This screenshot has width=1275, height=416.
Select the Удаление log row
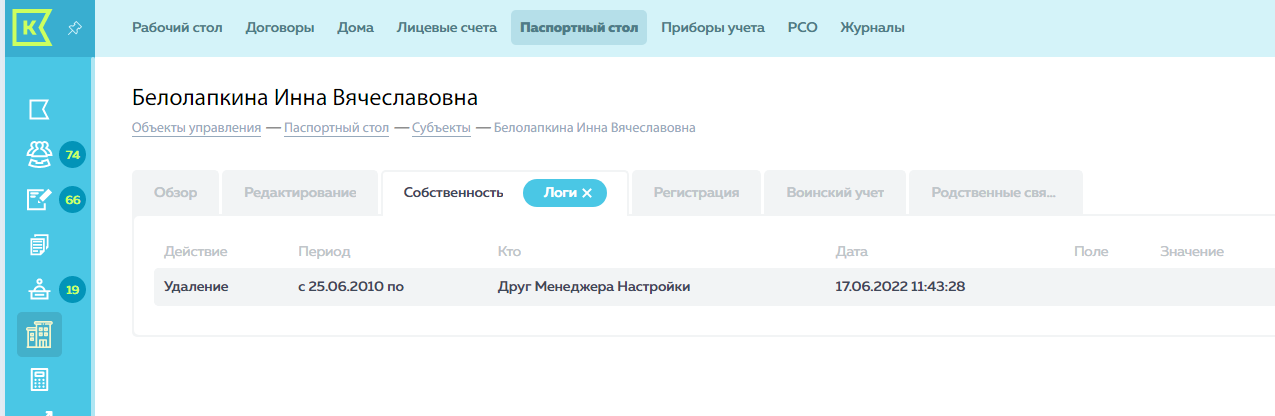[x=714, y=287]
